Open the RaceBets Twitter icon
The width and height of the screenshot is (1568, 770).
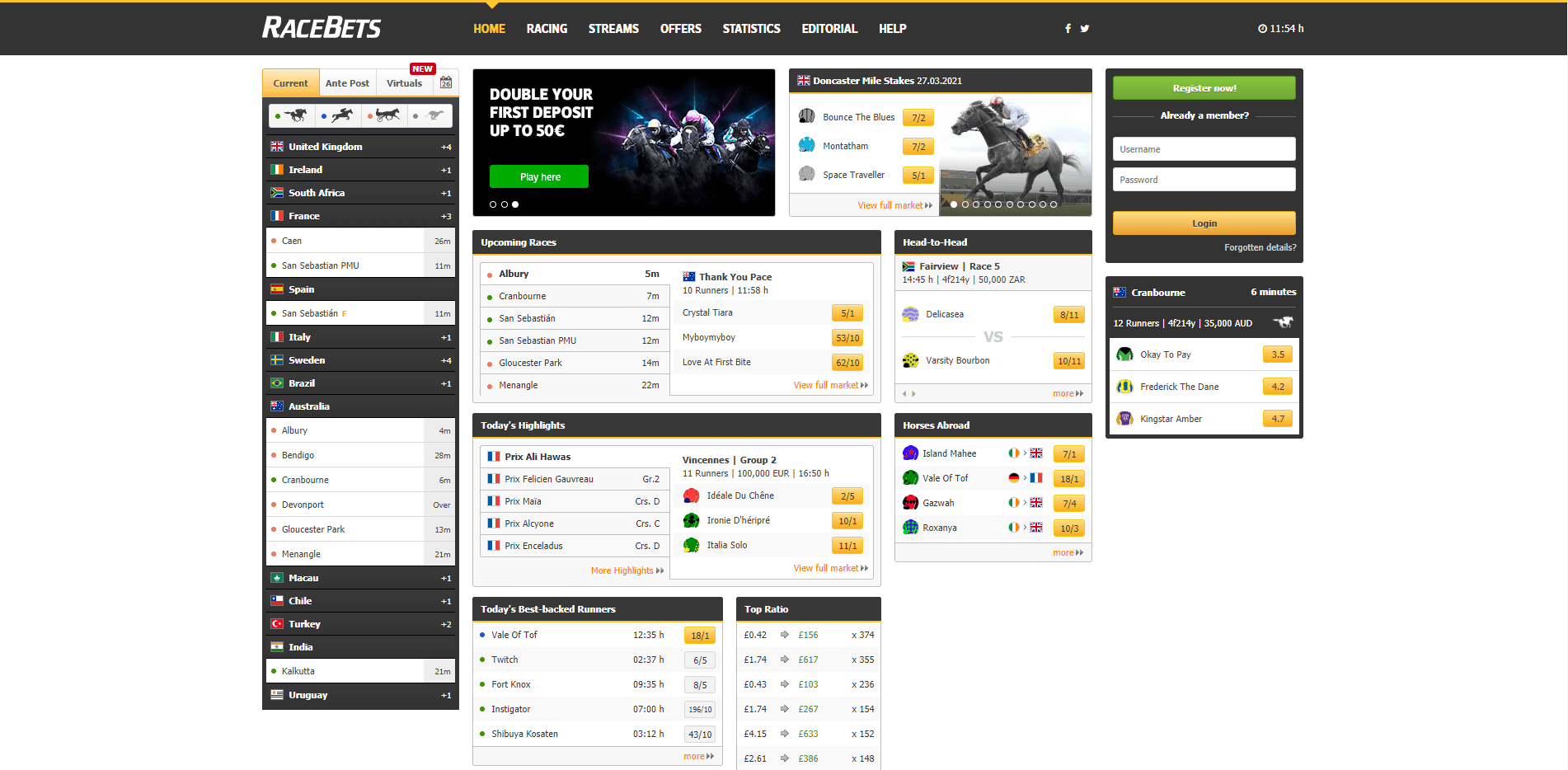1085,29
